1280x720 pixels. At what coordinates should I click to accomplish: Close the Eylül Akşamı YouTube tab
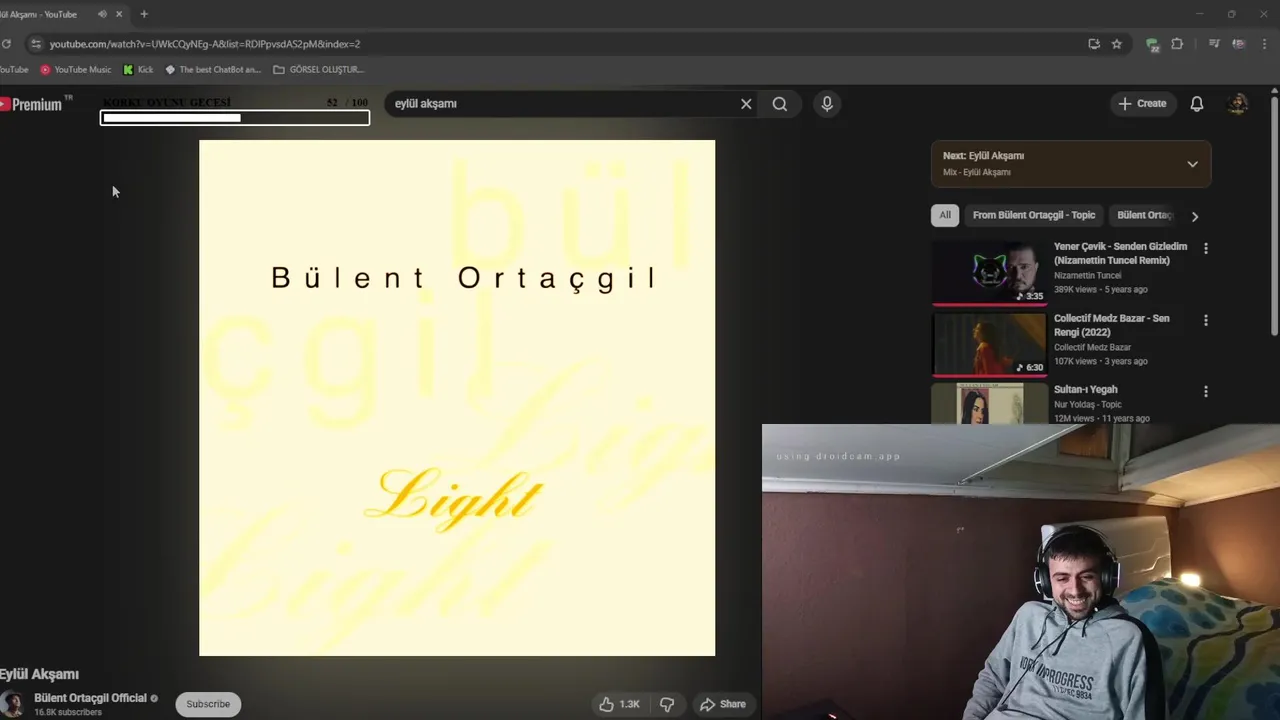[x=121, y=14]
